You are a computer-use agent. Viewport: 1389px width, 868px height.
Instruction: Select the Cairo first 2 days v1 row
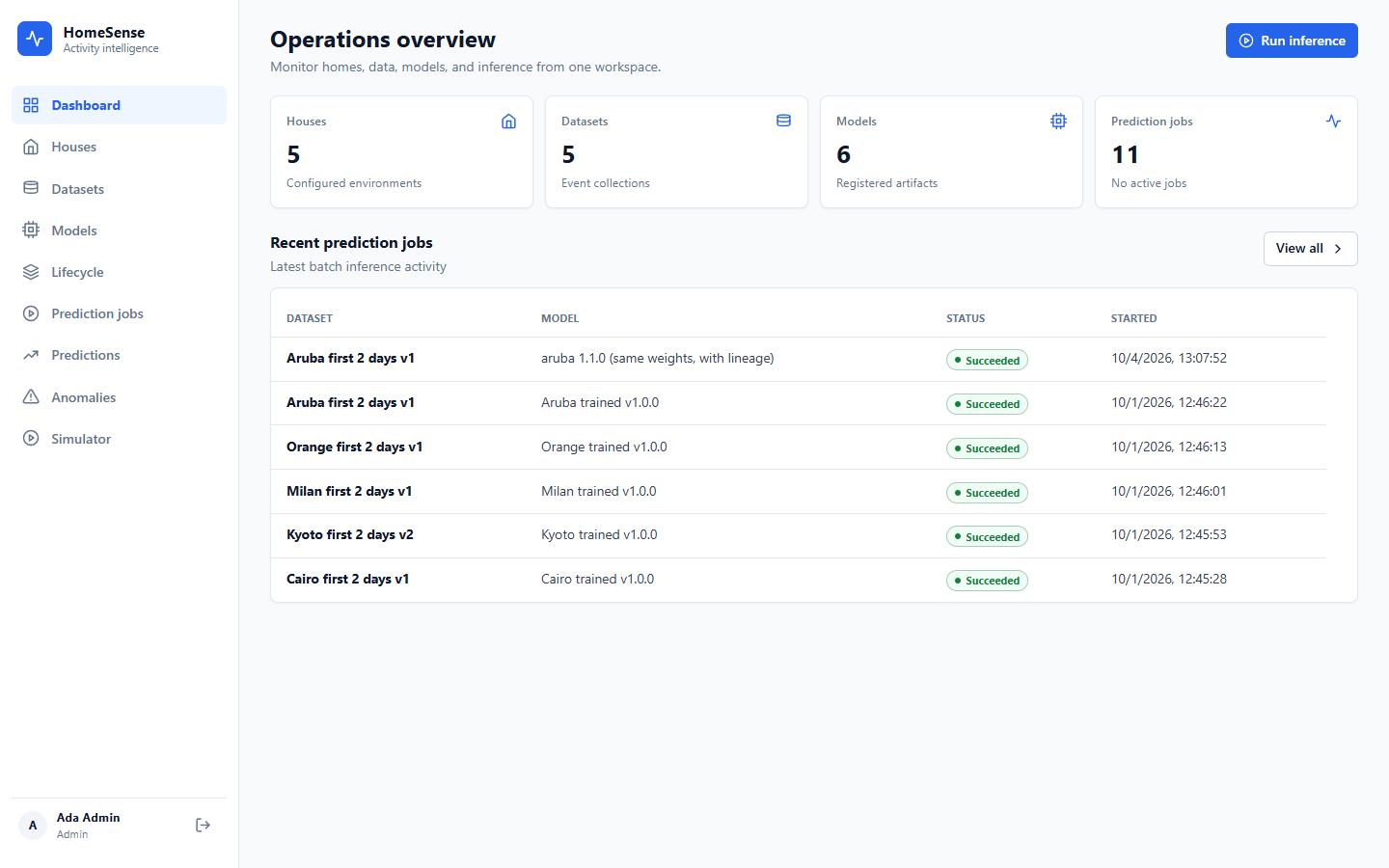coord(799,580)
